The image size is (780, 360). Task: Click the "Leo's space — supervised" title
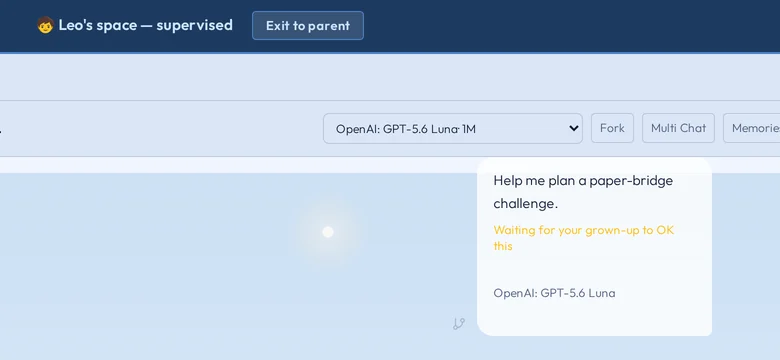pos(145,25)
